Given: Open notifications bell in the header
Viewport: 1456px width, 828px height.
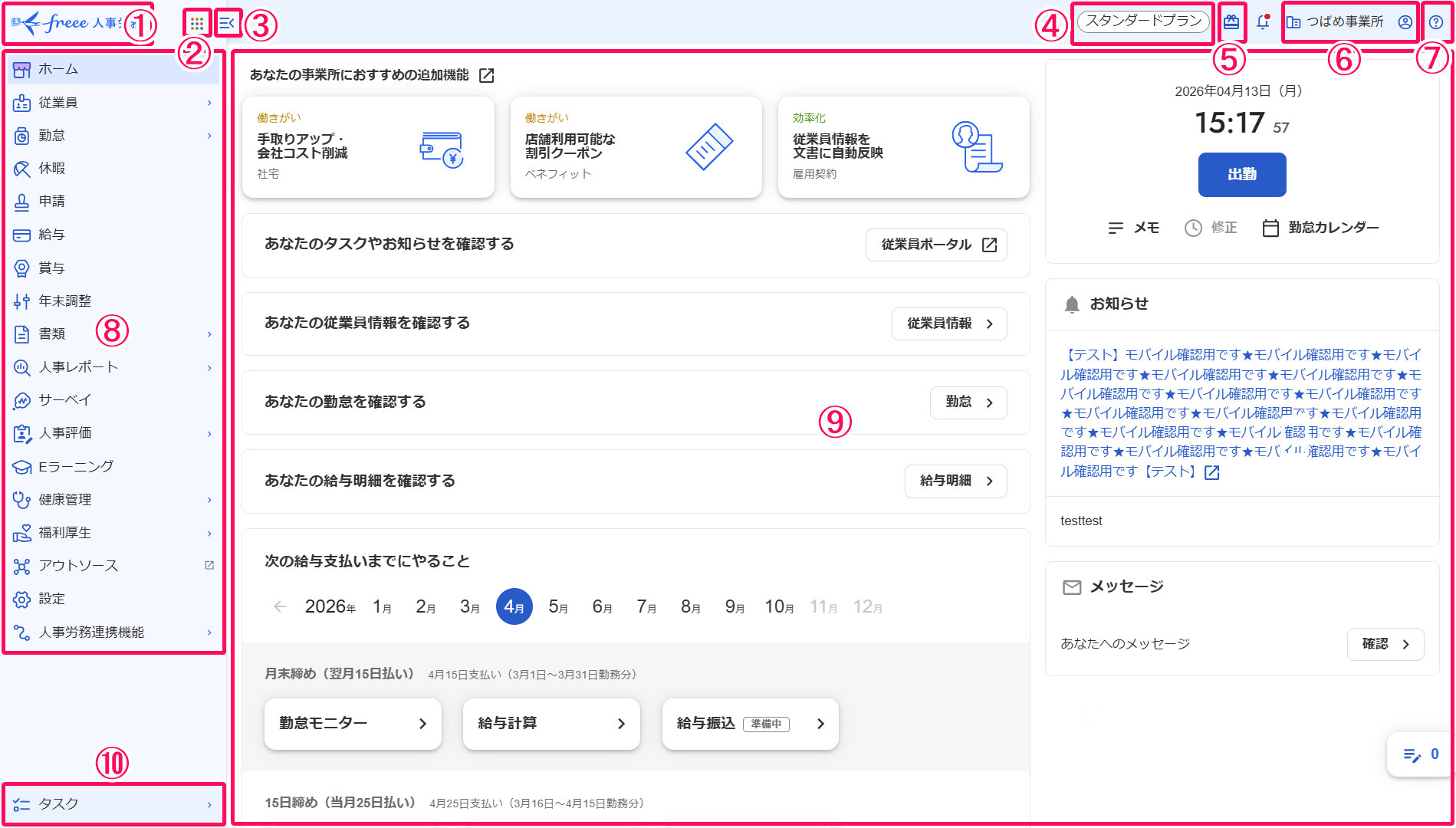Looking at the screenshot, I should (x=1263, y=22).
